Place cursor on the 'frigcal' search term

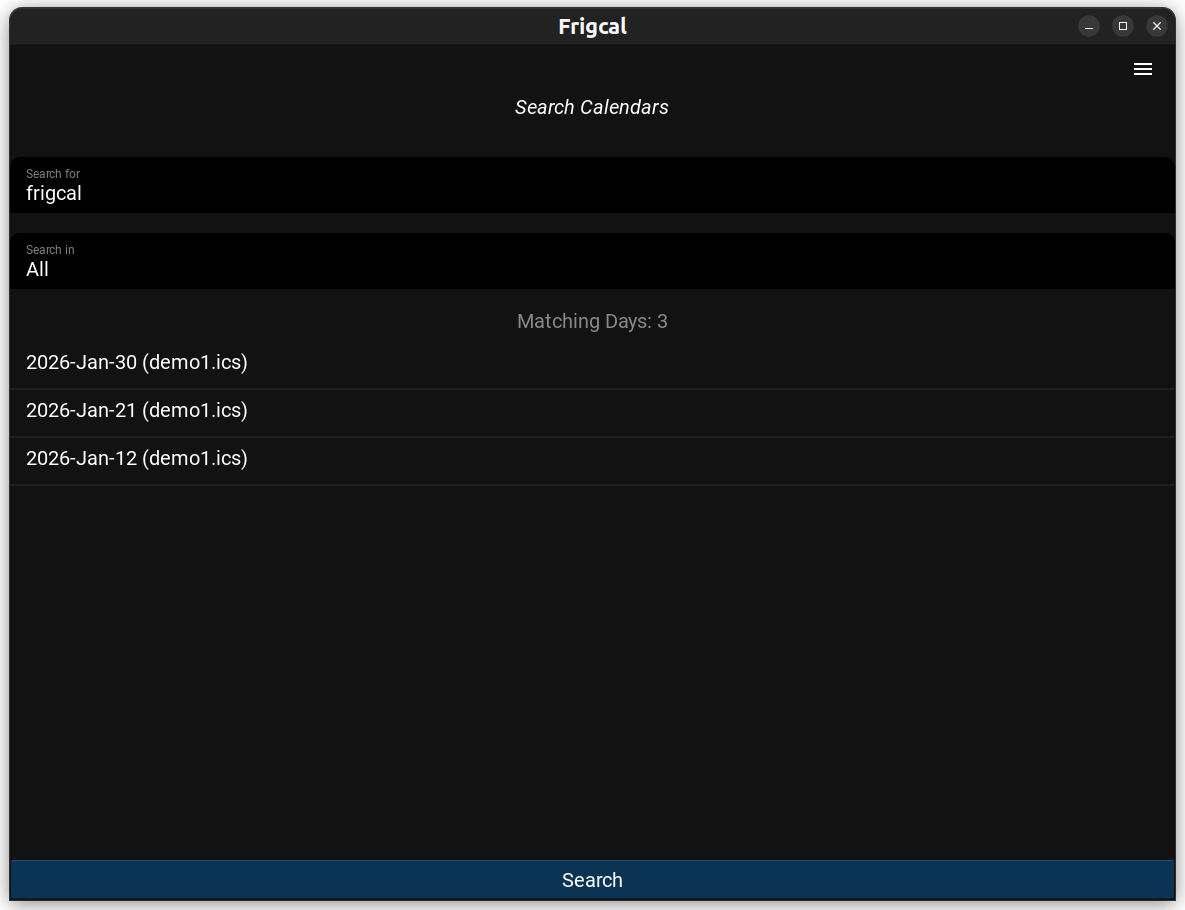(x=54, y=194)
